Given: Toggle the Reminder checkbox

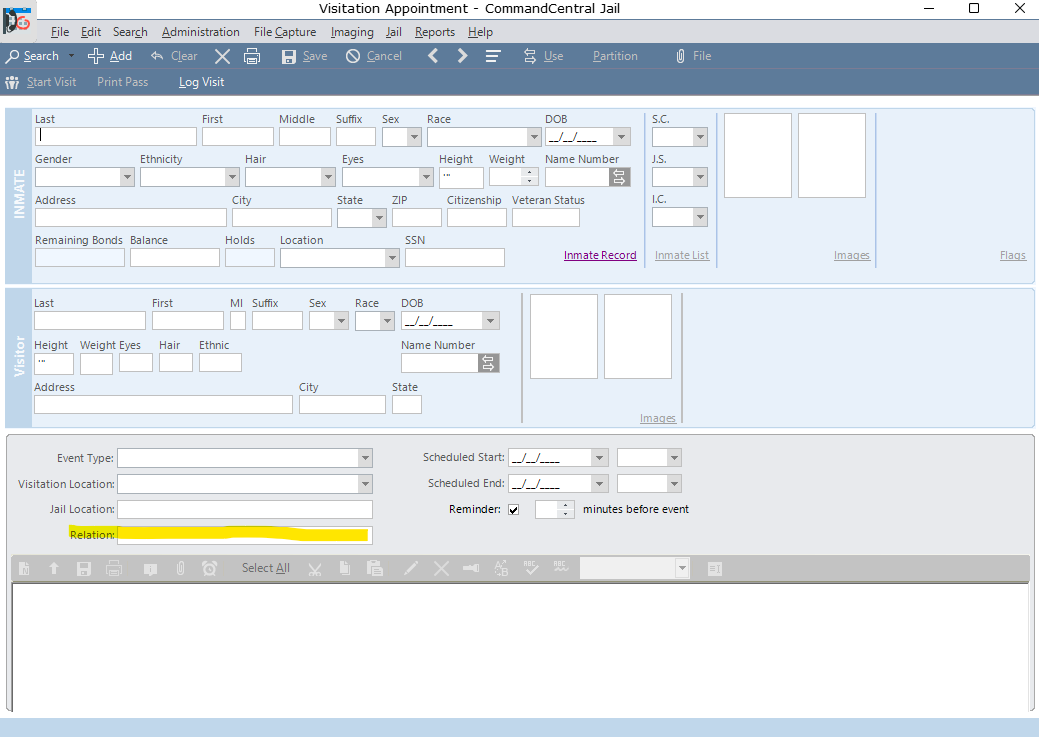Looking at the screenshot, I should [514, 509].
